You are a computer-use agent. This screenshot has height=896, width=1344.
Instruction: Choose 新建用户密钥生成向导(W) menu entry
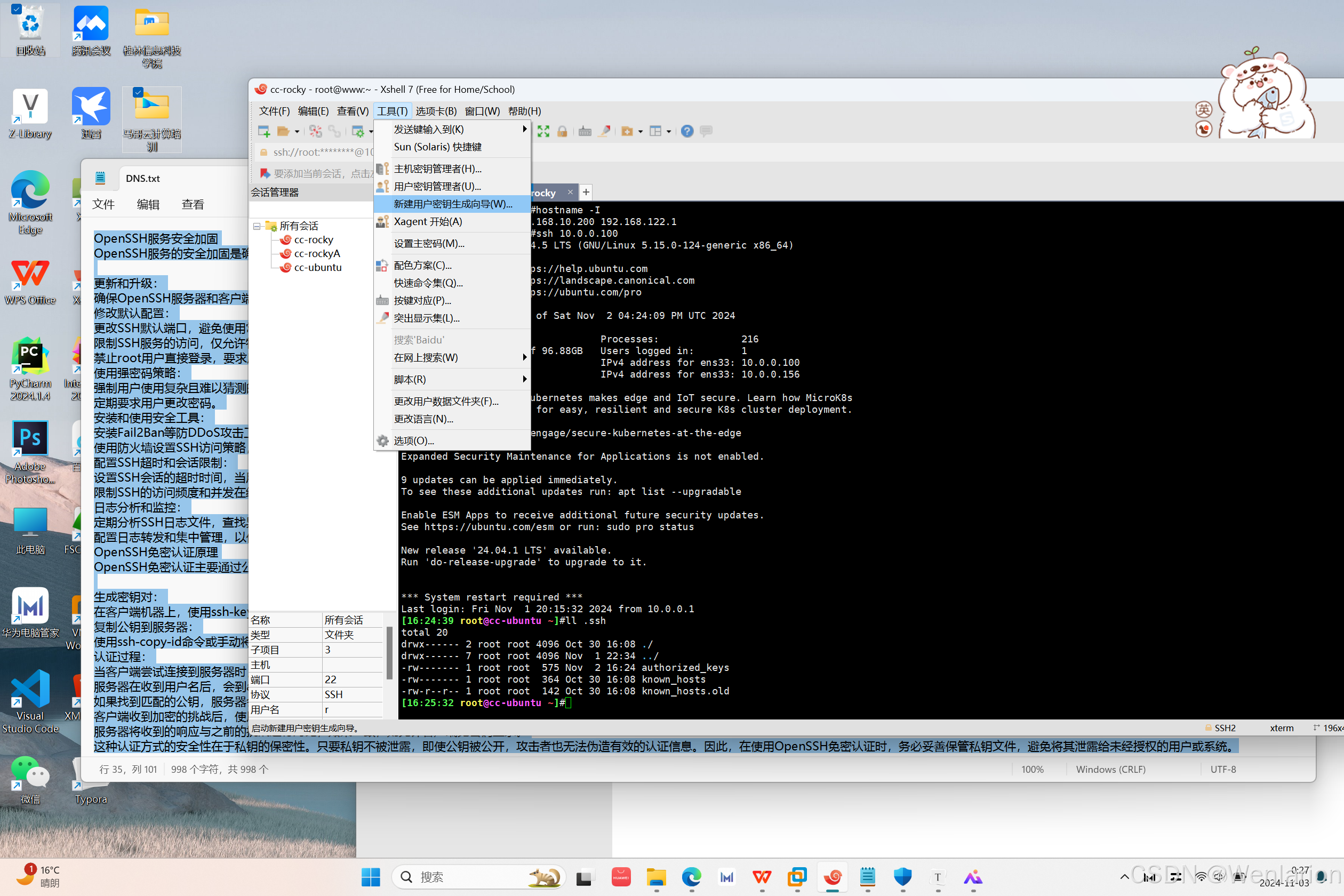(x=453, y=204)
